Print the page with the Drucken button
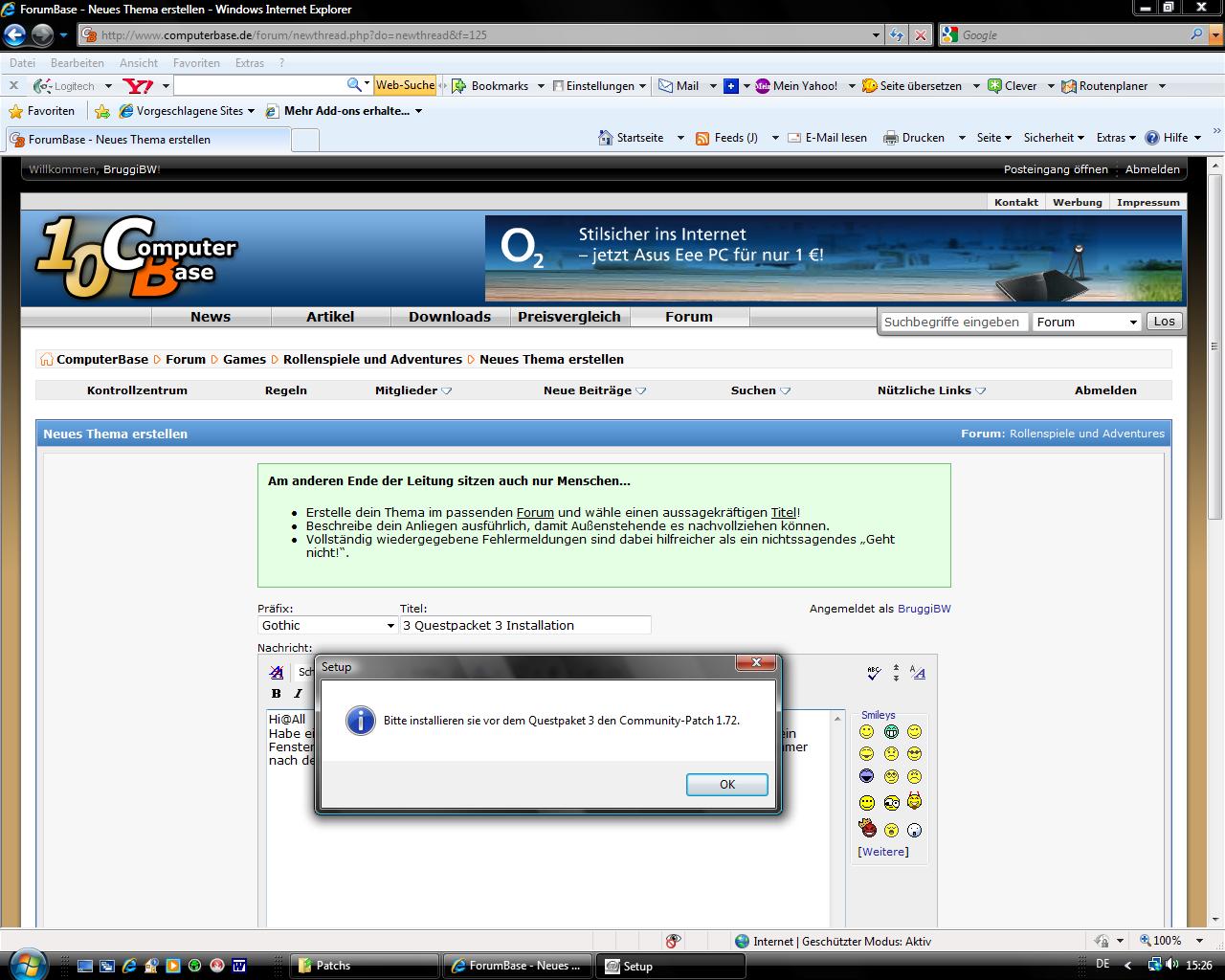The height and width of the screenshot is (980, 1225). click(x=914, y=138)
